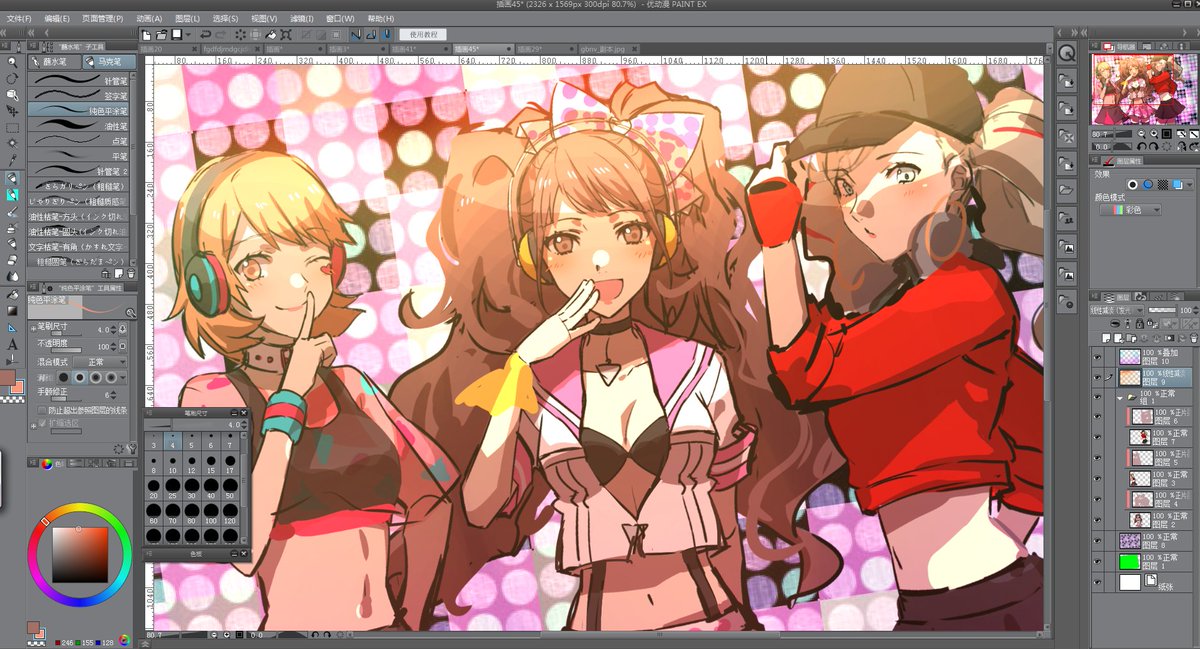Open the save icon dropdown arrow
This screenshot has height=649, width=1200.
(188, 35)
